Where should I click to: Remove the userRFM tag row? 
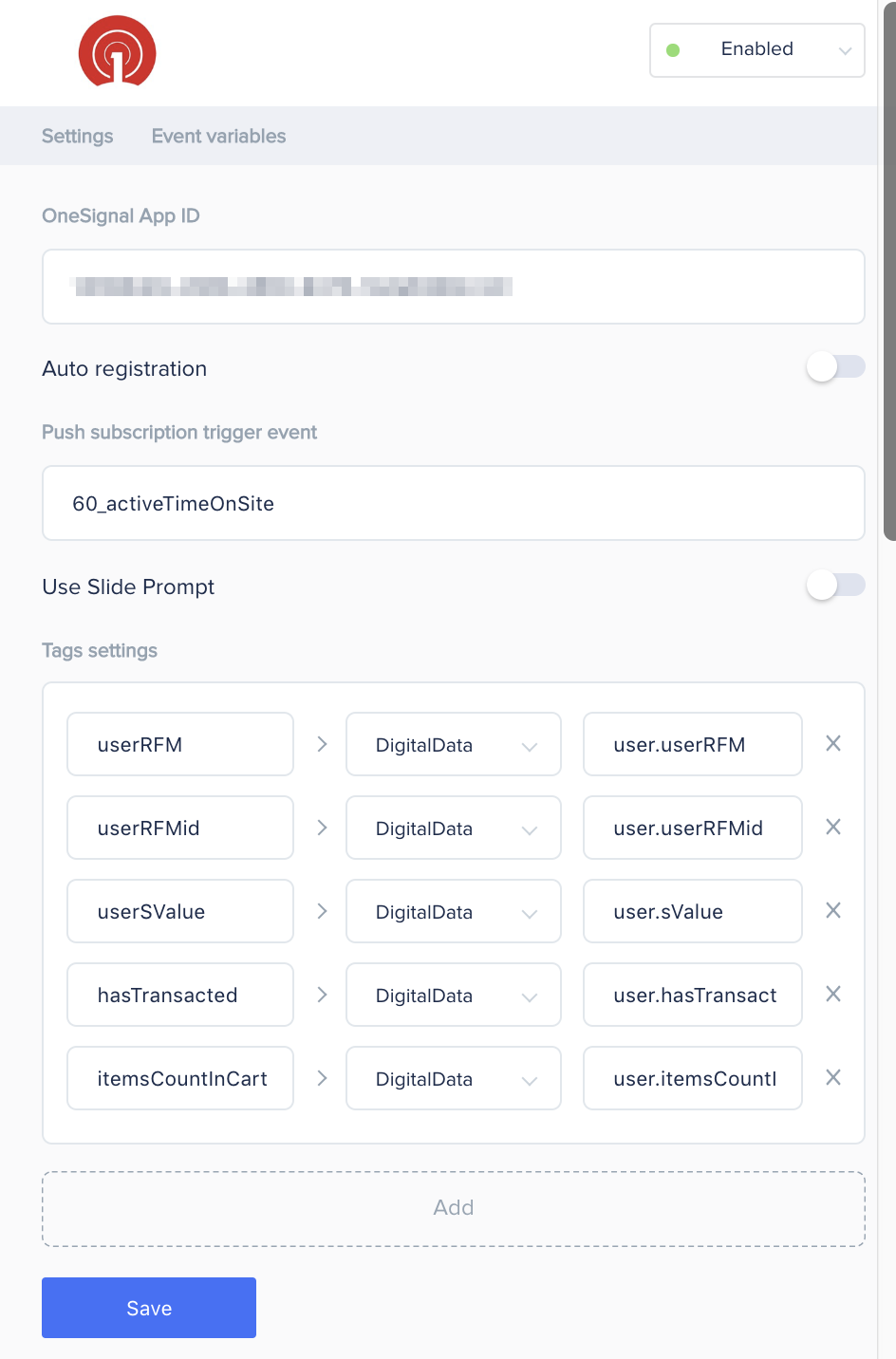833,743
